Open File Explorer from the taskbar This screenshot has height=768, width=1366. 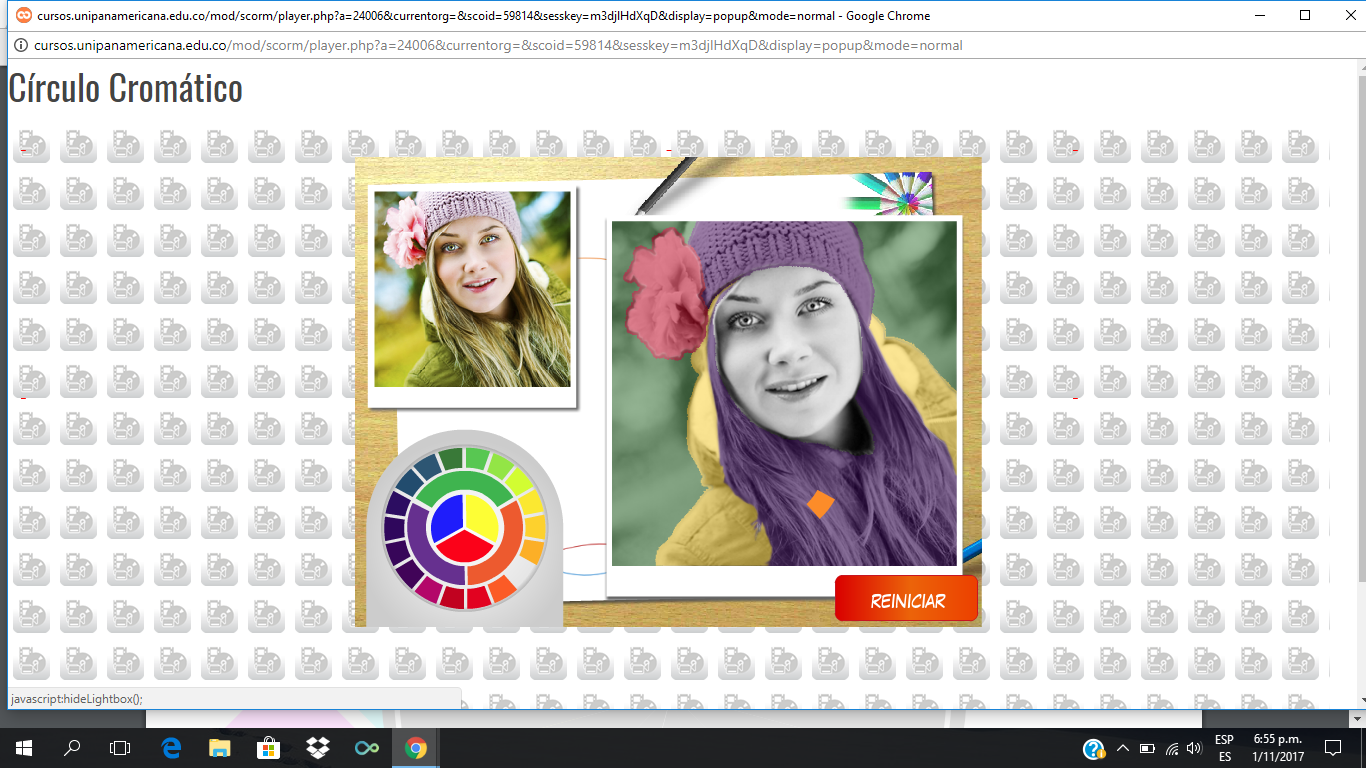(x=220, y=748)
